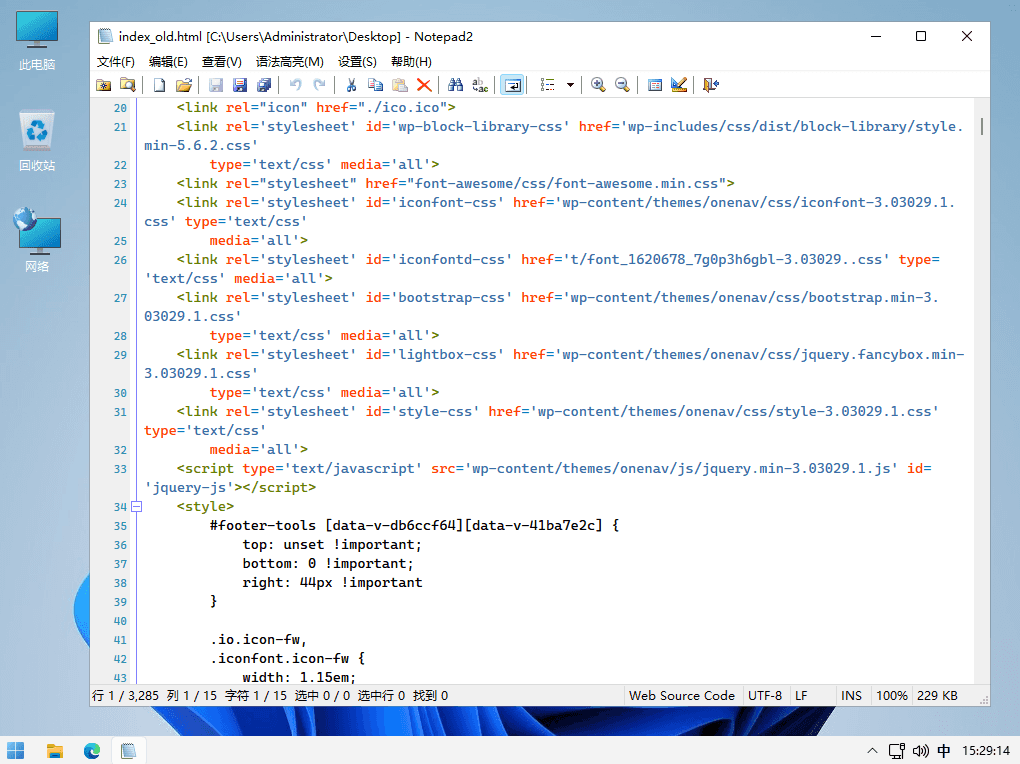Create a new blank document
This screenshot has width=1020, height=764.
click(x=159, y=85)
